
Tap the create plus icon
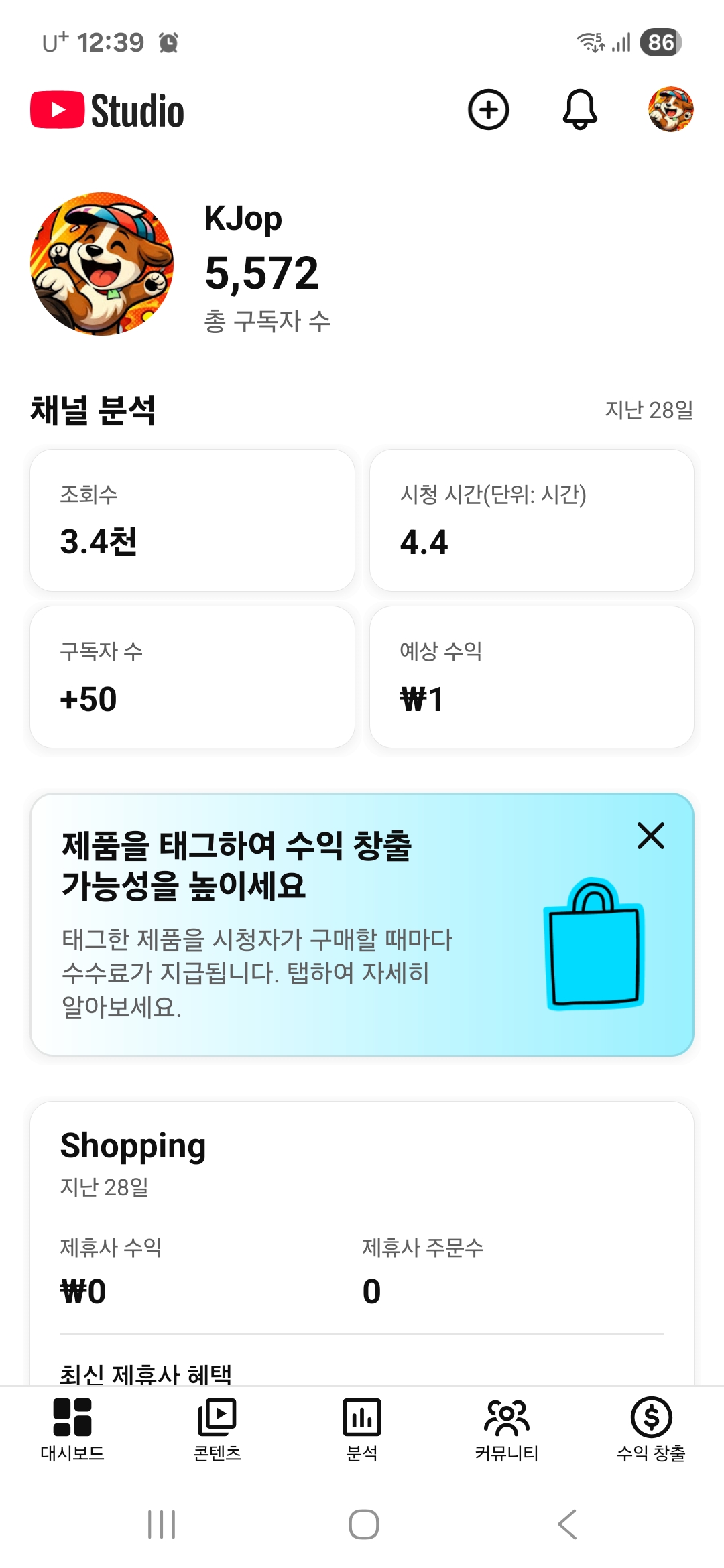coord(488,109)
